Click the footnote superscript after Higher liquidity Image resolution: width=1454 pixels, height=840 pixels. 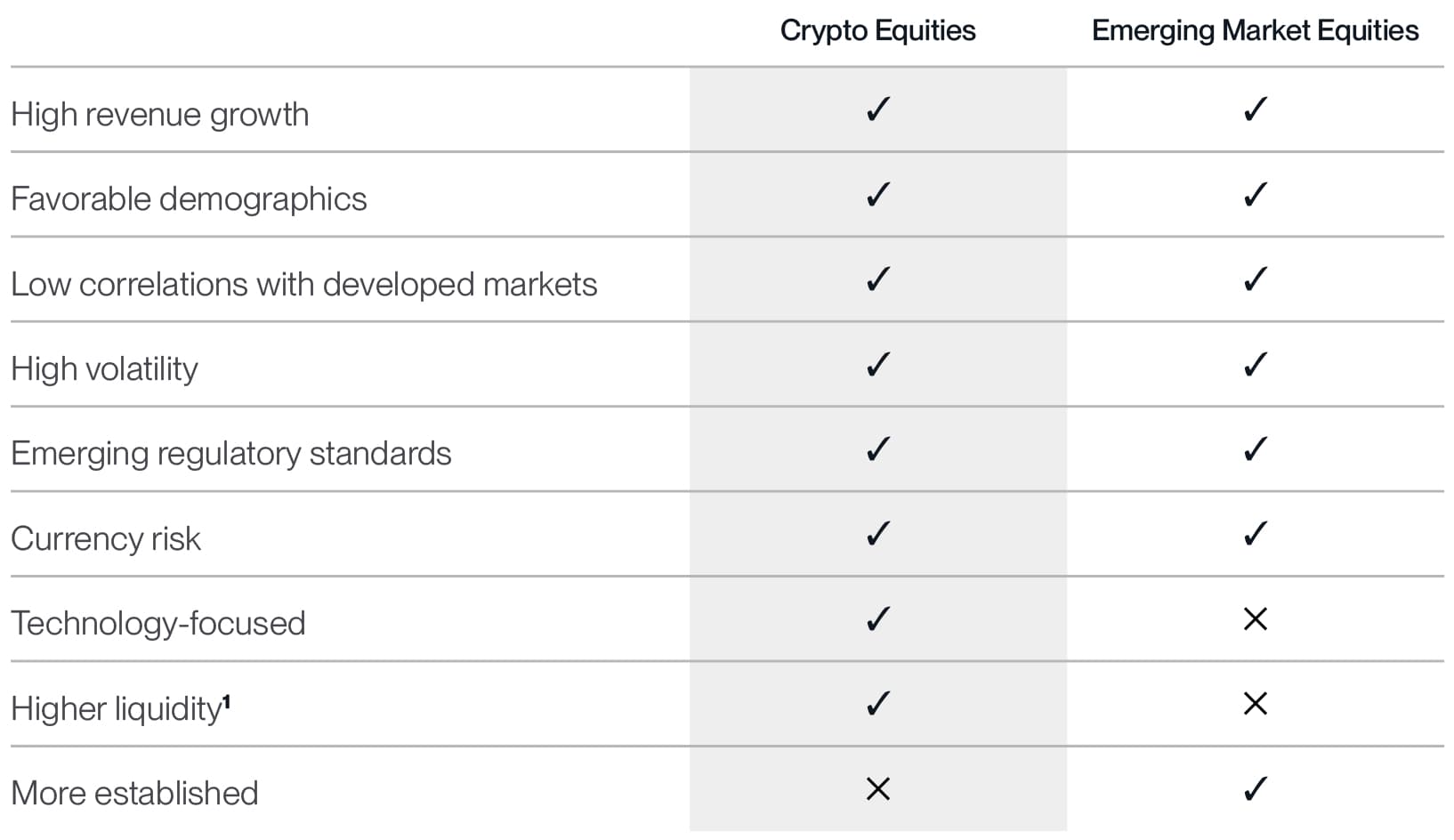coord(227,702)
